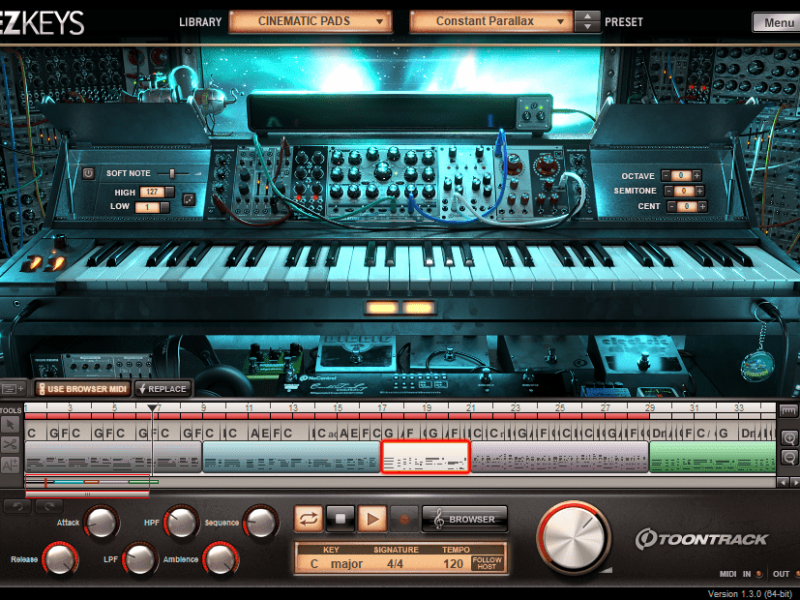
Task: Click the Ambience knob
Action: point(220,559)
